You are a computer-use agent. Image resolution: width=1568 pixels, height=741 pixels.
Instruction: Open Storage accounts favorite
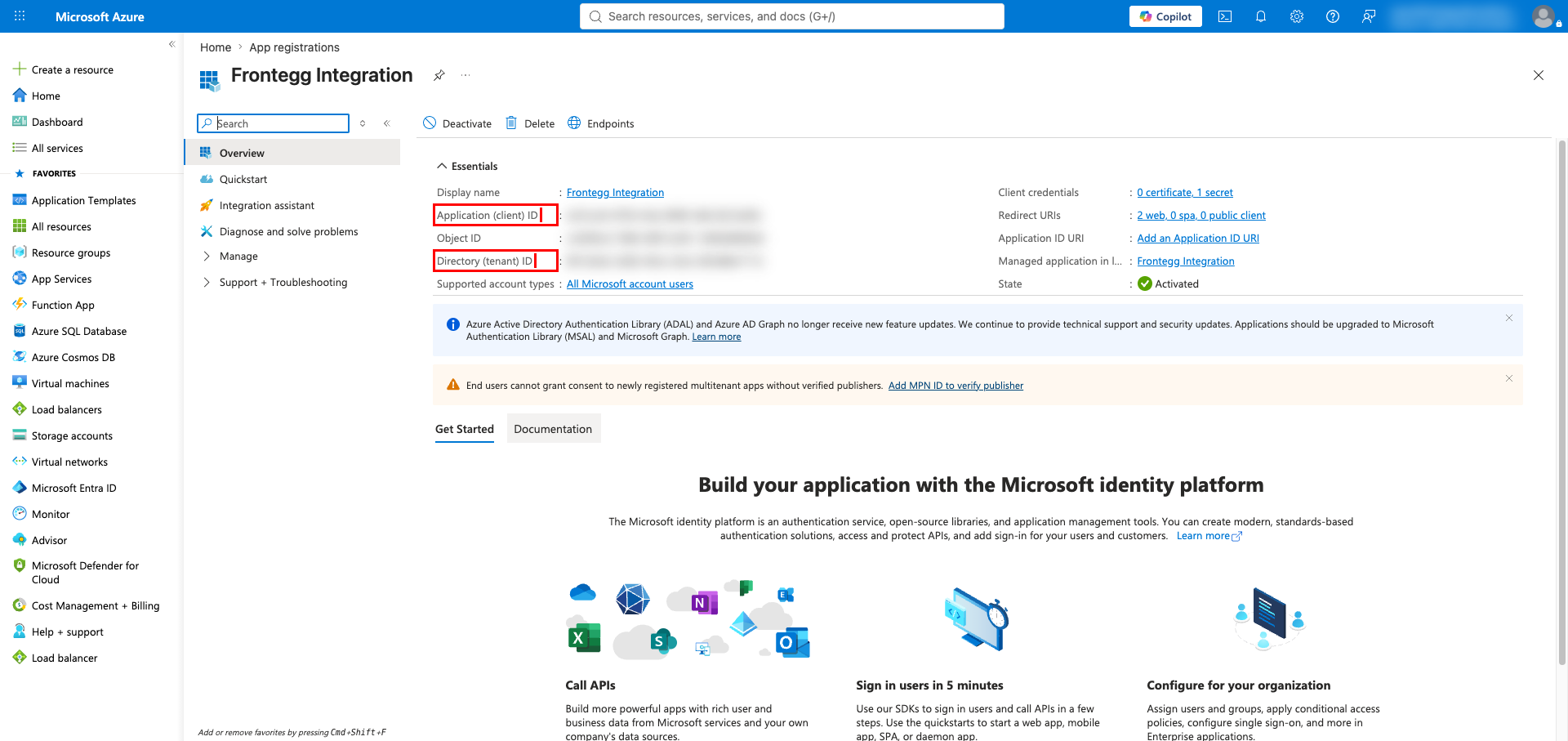pyautogui.click(x=72, y=435)
